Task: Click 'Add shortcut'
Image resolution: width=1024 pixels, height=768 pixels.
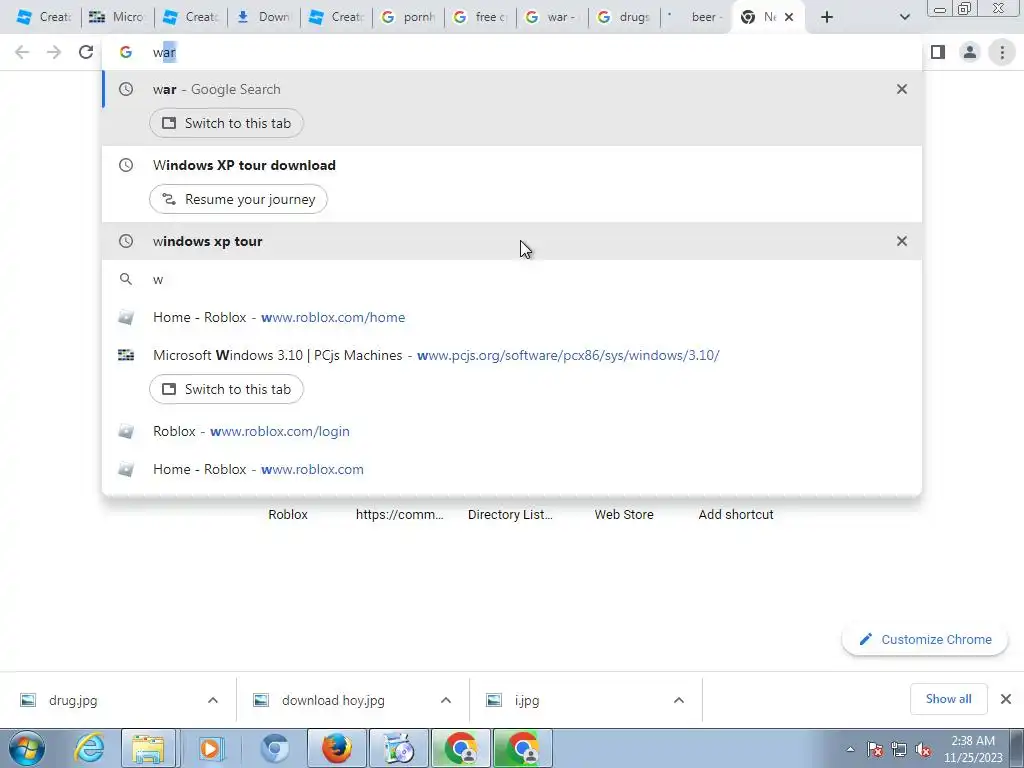Action: pos(736,515)
